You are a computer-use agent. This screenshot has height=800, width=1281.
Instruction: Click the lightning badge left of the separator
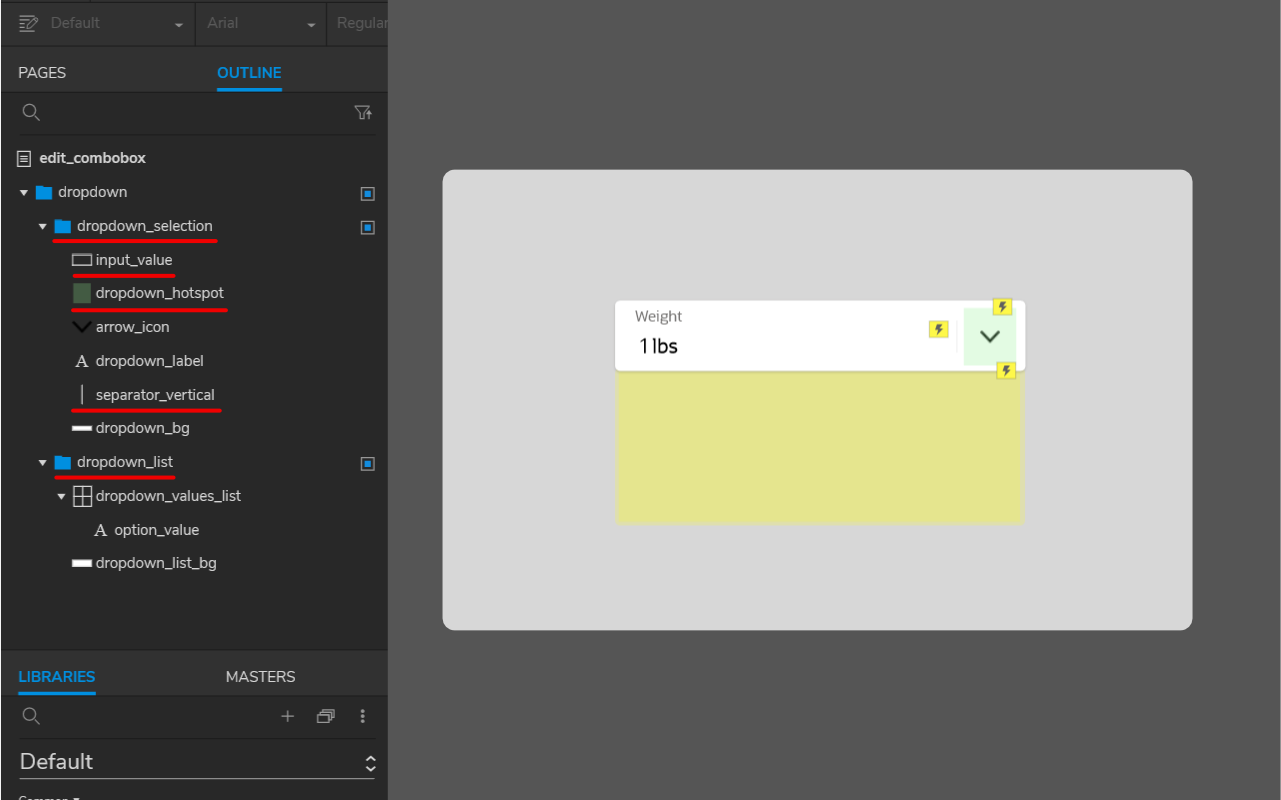coord(938,329)
